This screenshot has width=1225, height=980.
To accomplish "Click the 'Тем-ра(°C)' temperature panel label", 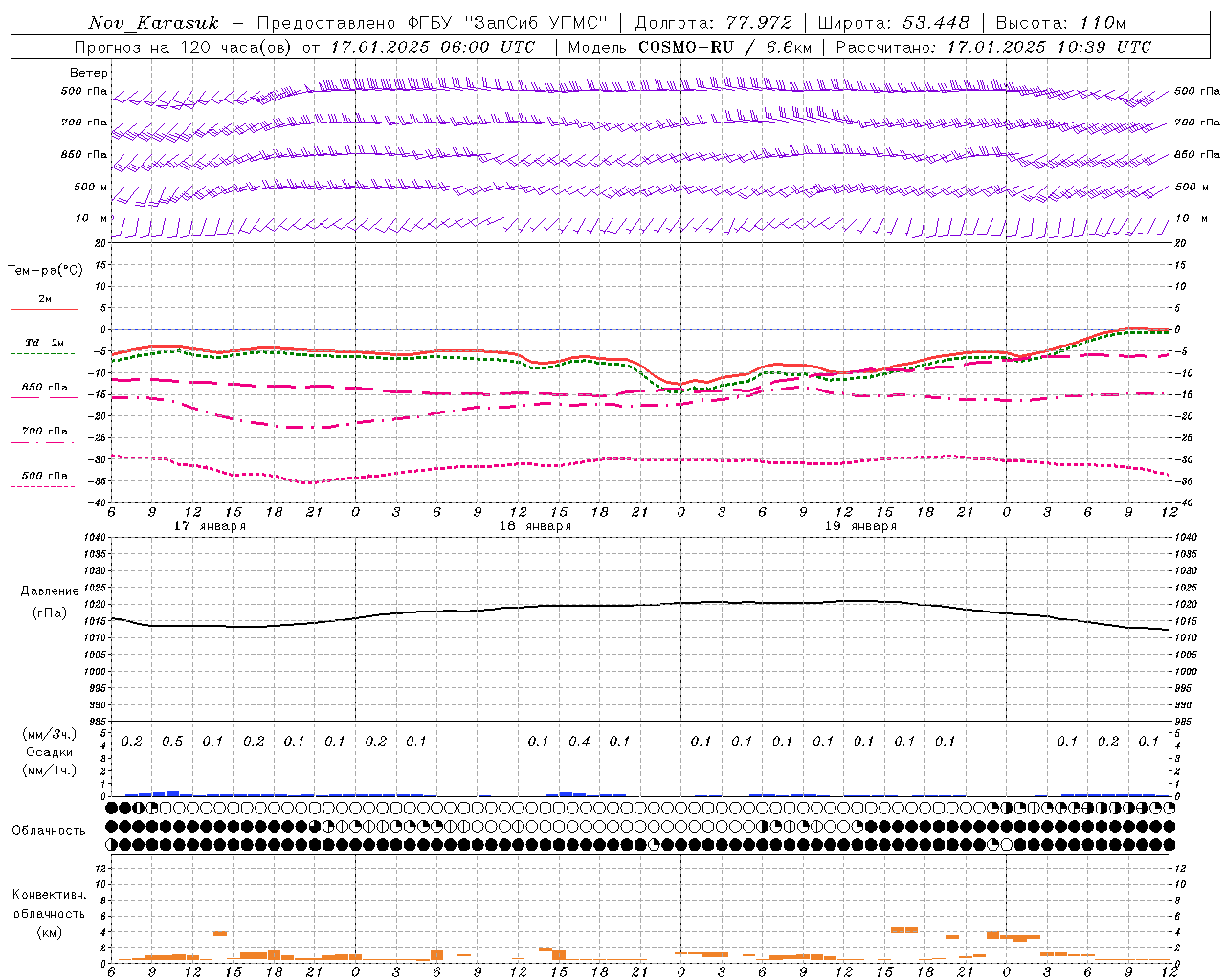I will pos(45,270).
